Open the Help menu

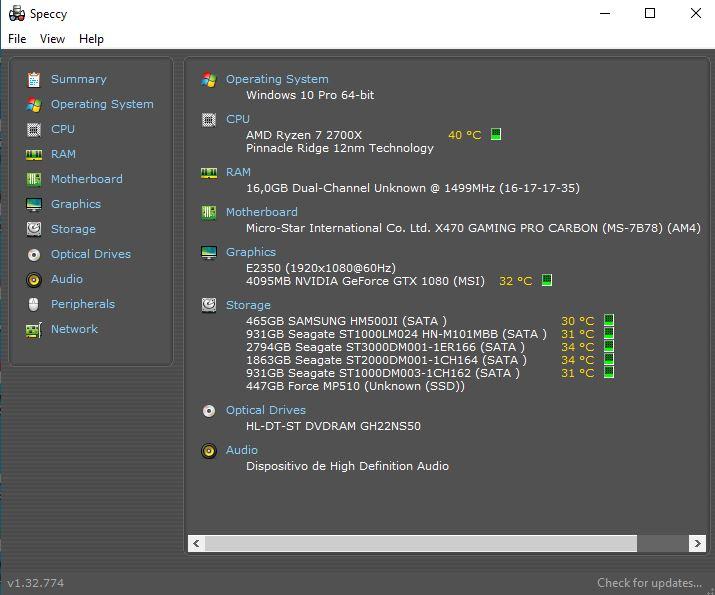coord(91,39)
